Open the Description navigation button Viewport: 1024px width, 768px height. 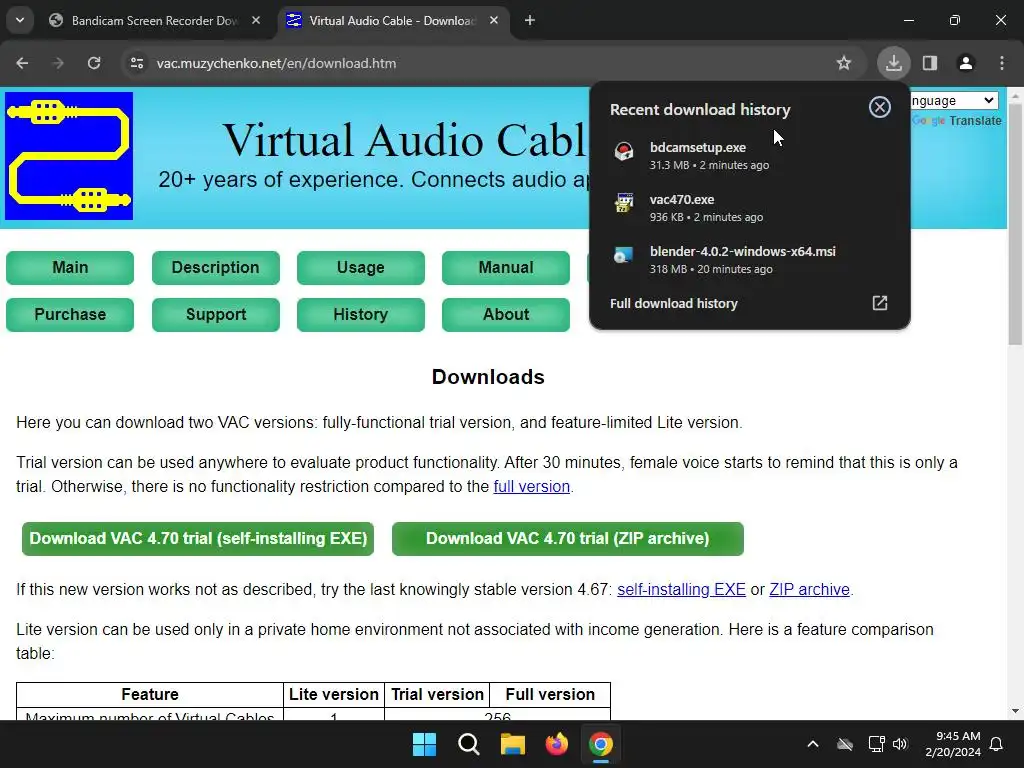click(216, 268)
